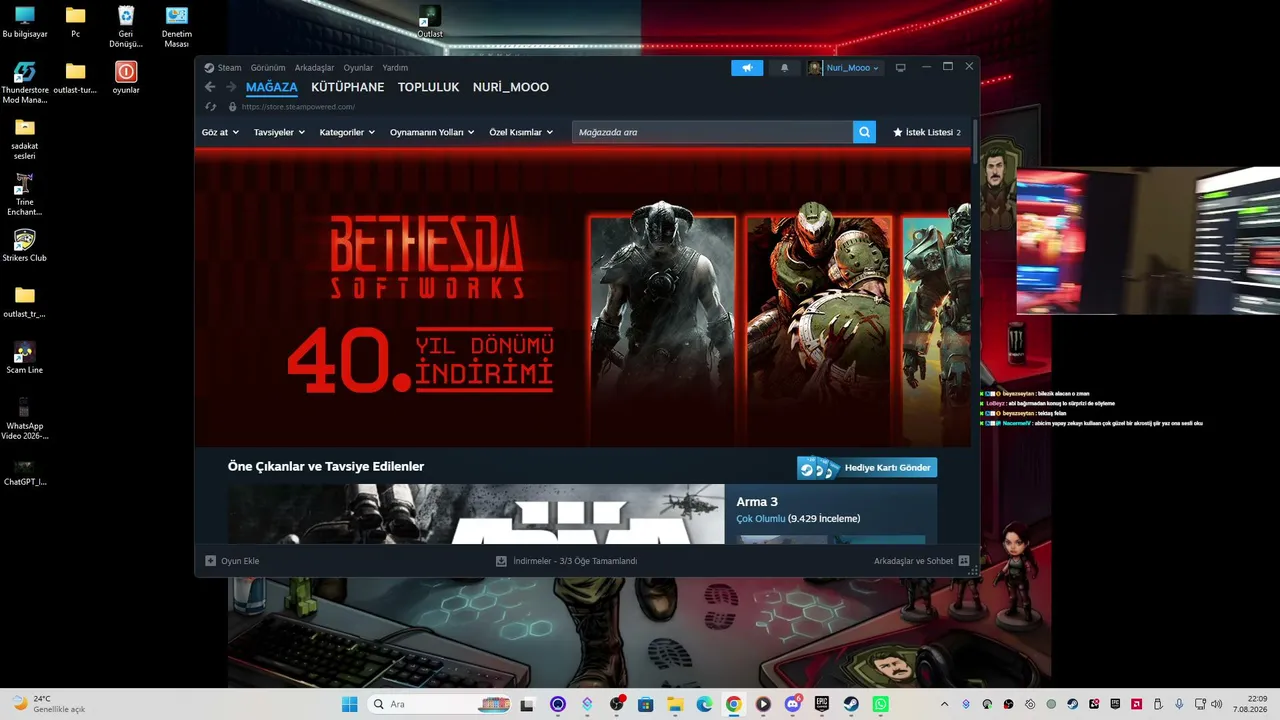
Task: Reload the Steam store page
Action: [210, 107]
